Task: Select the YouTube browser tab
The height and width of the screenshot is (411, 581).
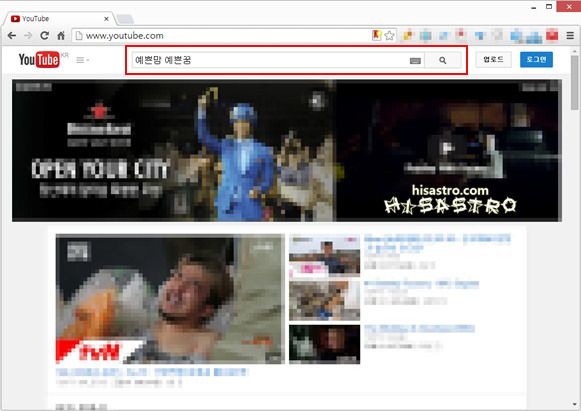Action: tap(59, 19)
